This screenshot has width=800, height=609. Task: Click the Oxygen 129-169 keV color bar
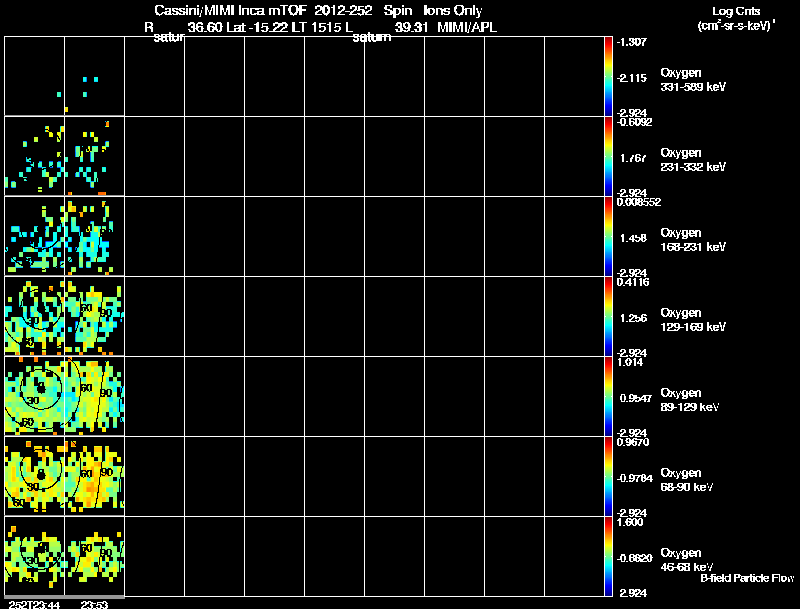[x=608, y=316]
